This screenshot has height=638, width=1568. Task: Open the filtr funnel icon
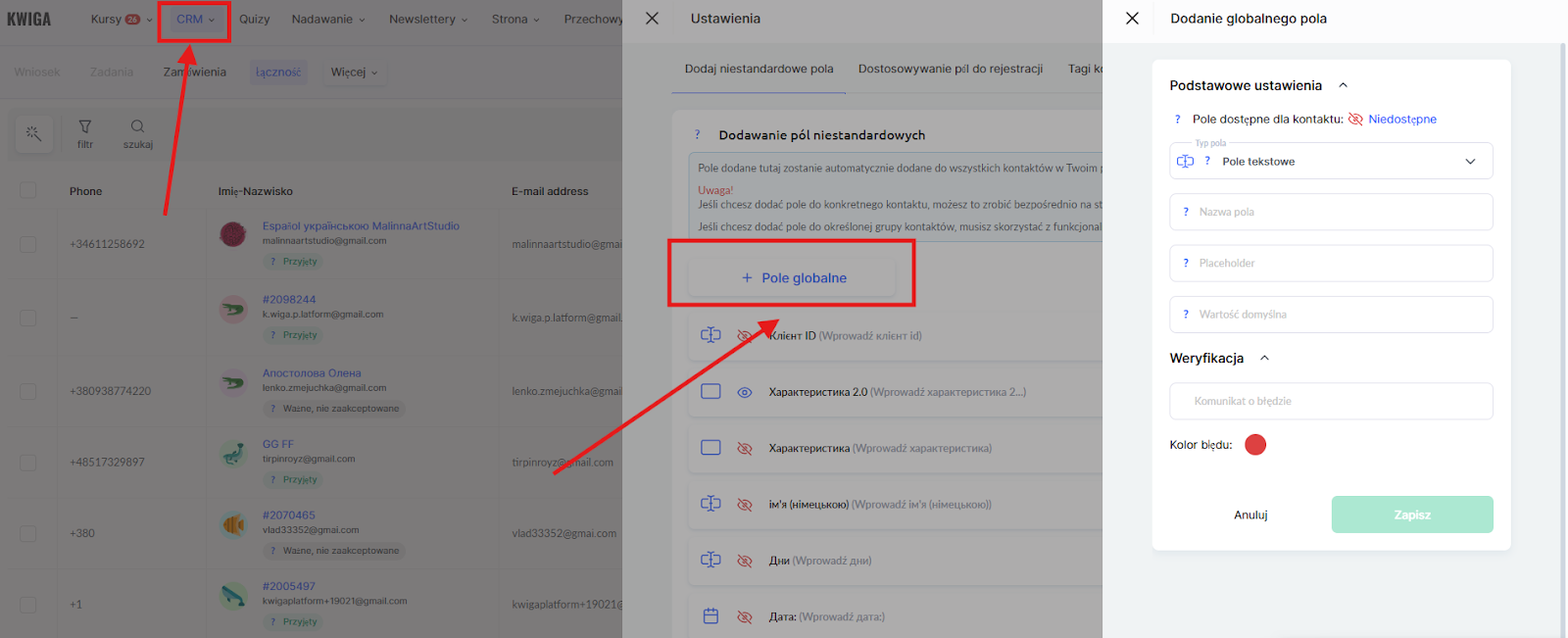(85, 127)
